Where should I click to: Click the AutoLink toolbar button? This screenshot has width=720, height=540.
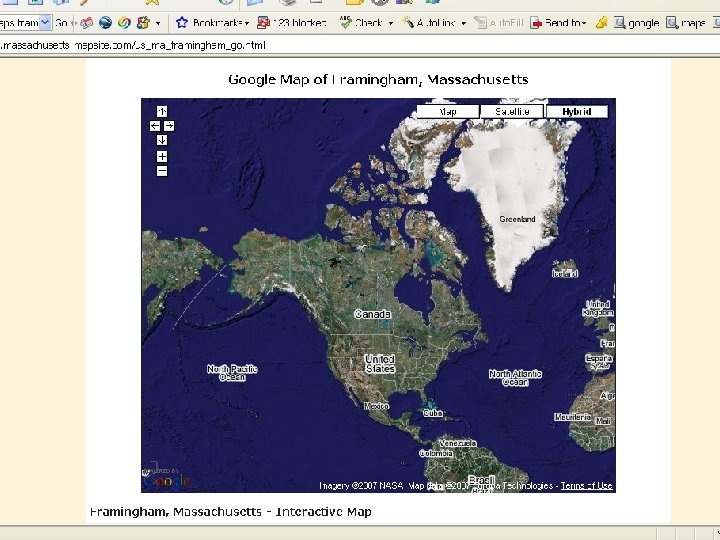[x=429, y=22]
